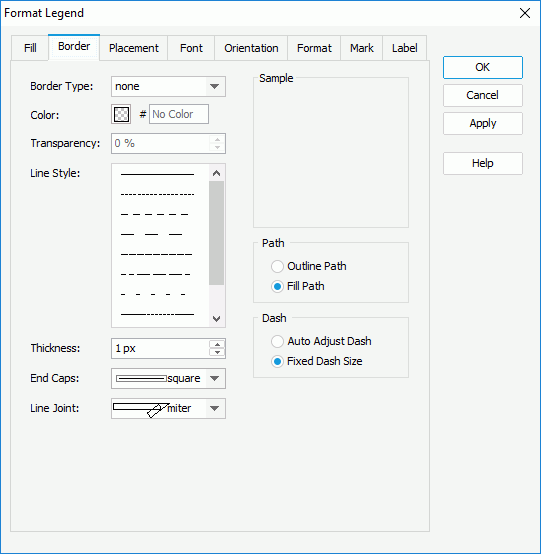Image resolution: width=541 pixels, height=554 pixels.
Task: Close the Format Legend window
Action: coord(525,13)
